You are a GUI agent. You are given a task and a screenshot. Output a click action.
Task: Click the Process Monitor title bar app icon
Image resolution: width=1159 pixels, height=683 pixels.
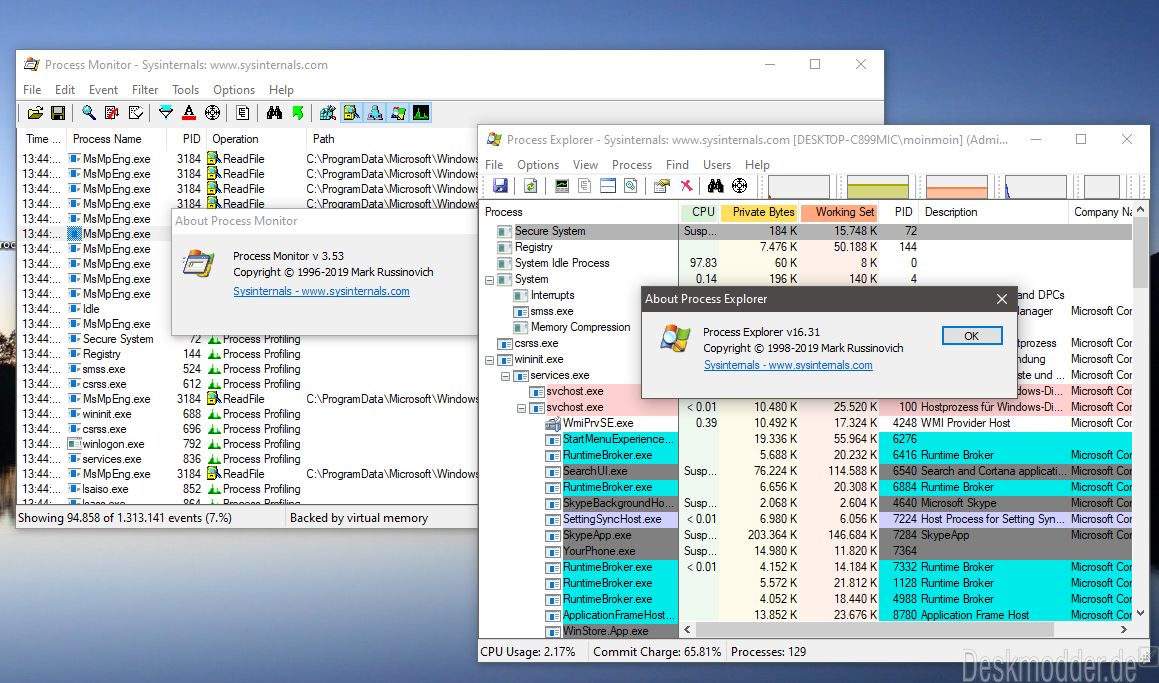[31, 64]
